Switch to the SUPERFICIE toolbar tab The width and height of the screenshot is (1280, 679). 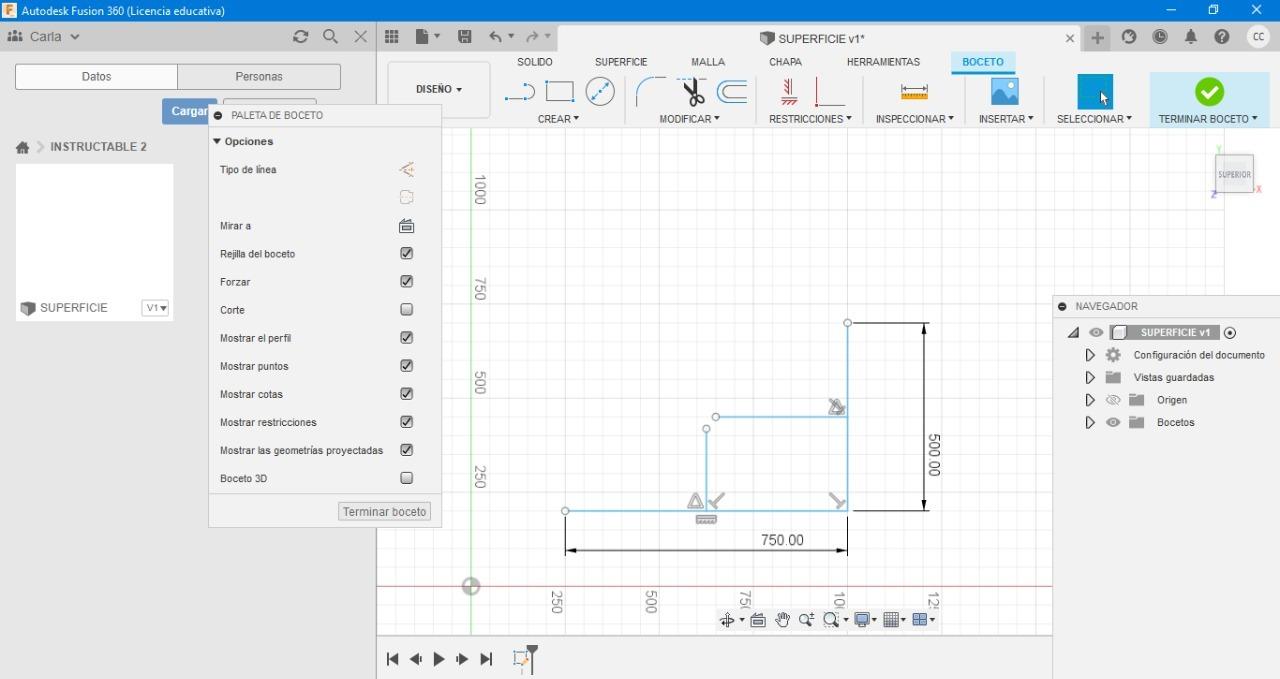(621, 62)
